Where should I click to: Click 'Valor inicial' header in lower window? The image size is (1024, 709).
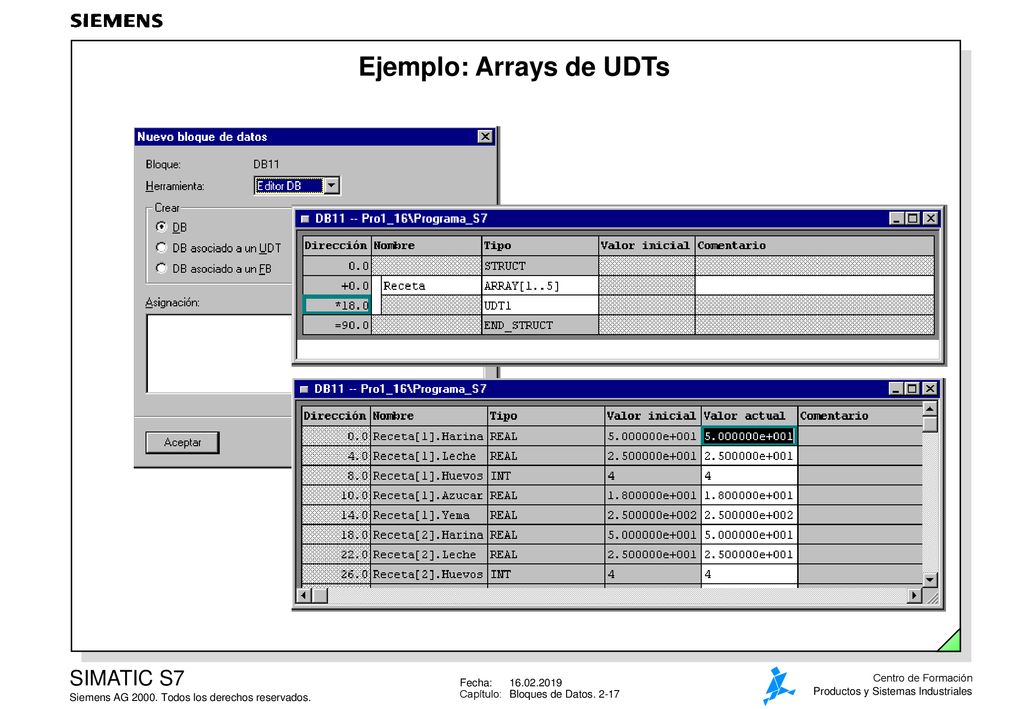(652, 416)
